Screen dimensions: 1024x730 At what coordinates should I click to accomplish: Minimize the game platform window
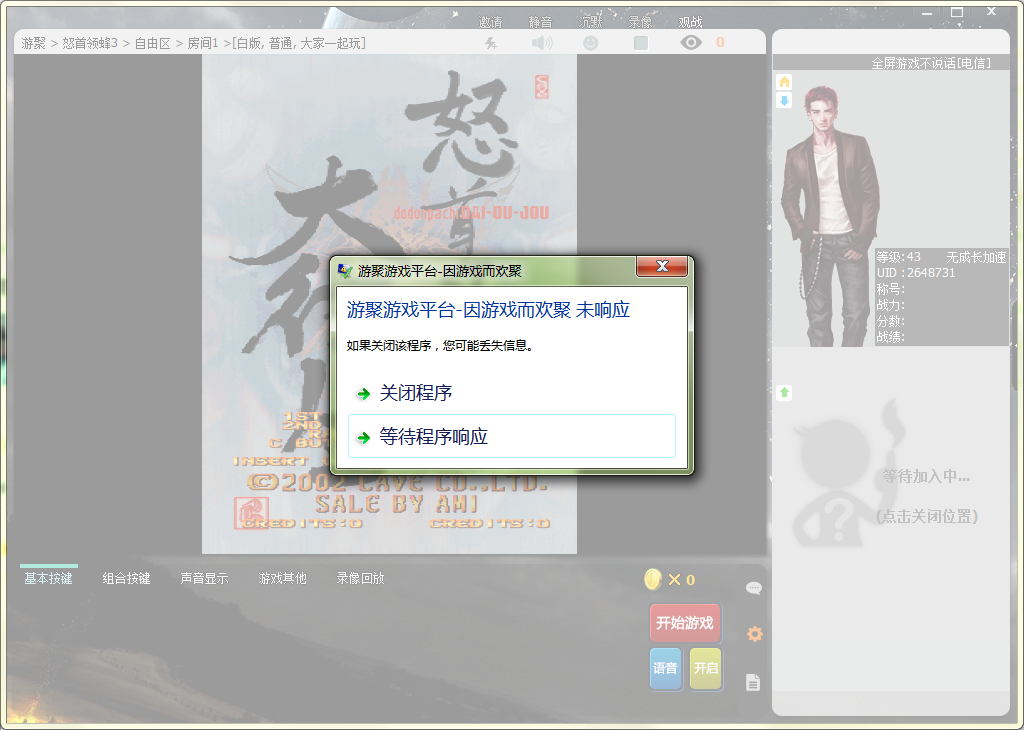(x=927, y=12)
